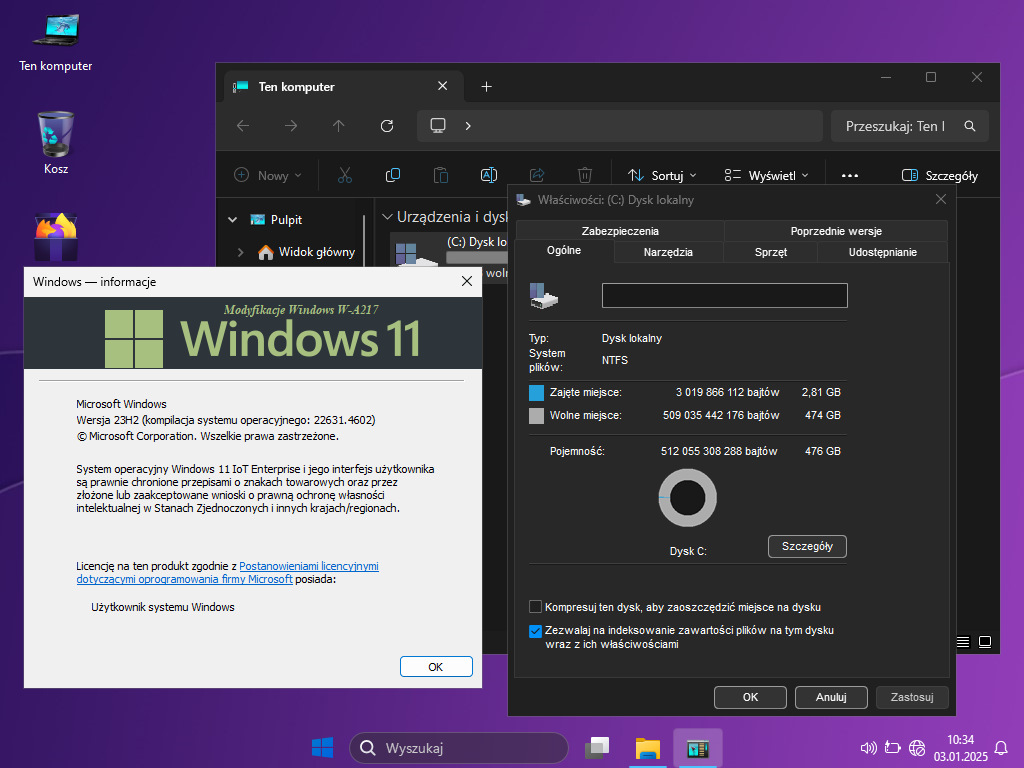Click the disk label text field
This screenshot has height=768, width=1024.
click(x=724, y=295)
